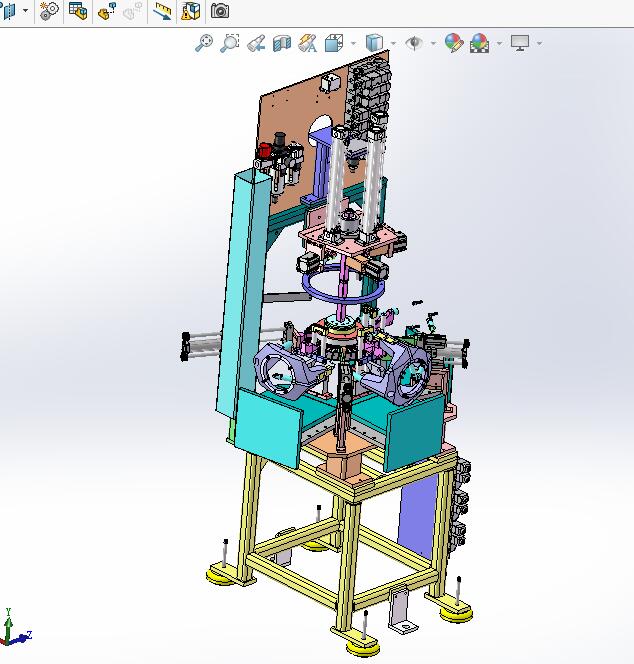The image size is (634, 664).
Task: Expand the Apply Scene dropdown arrow
Action: [499, 43]
